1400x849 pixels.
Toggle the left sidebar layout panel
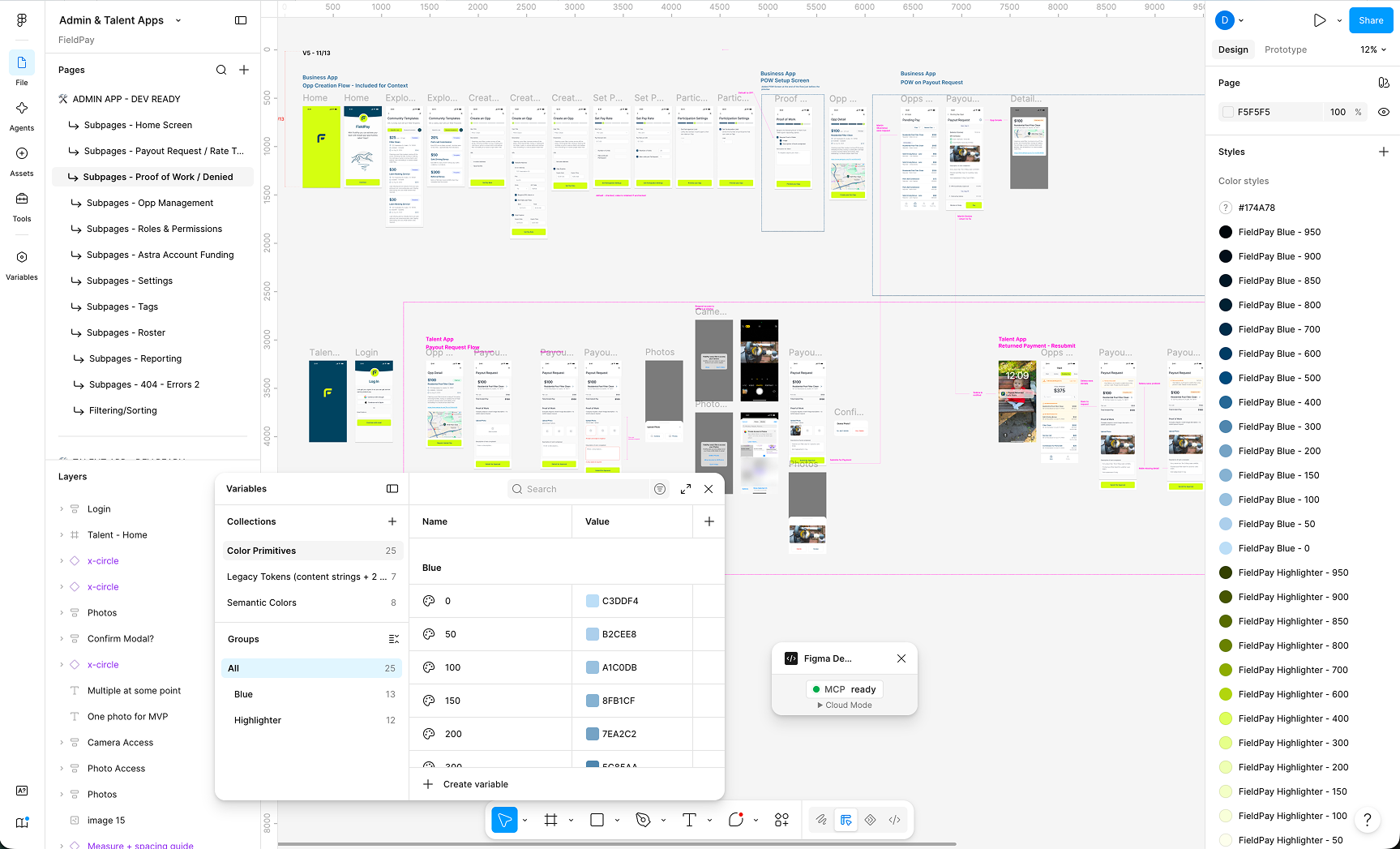coord(241,20)
